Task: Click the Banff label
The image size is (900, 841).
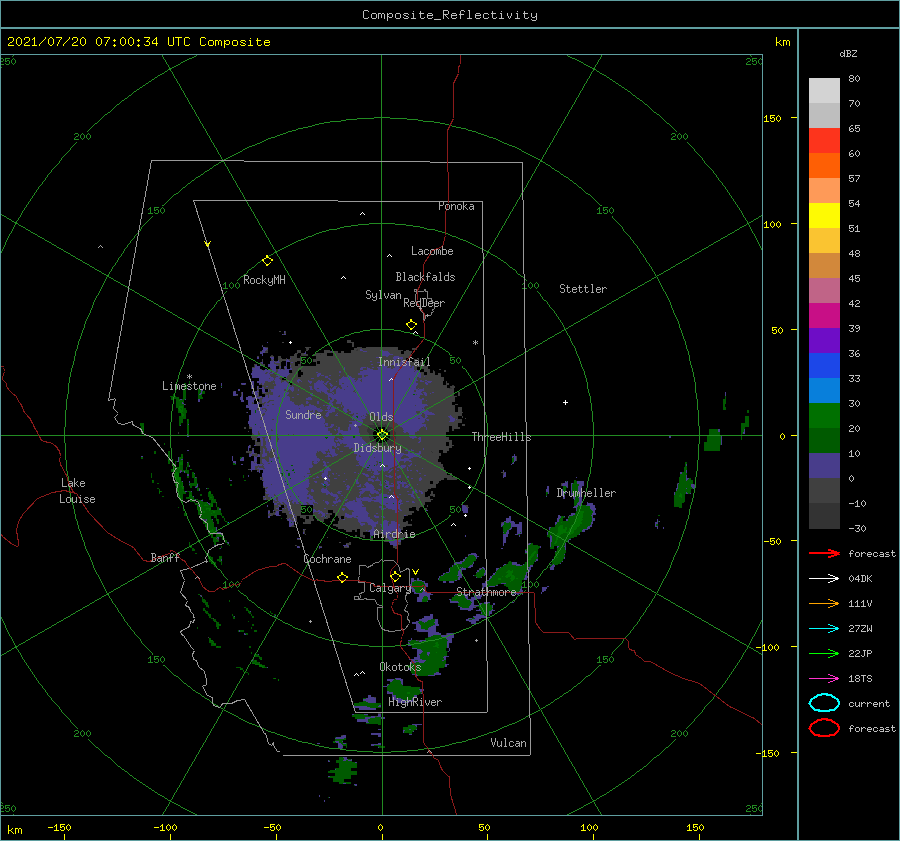Action: 165,557
